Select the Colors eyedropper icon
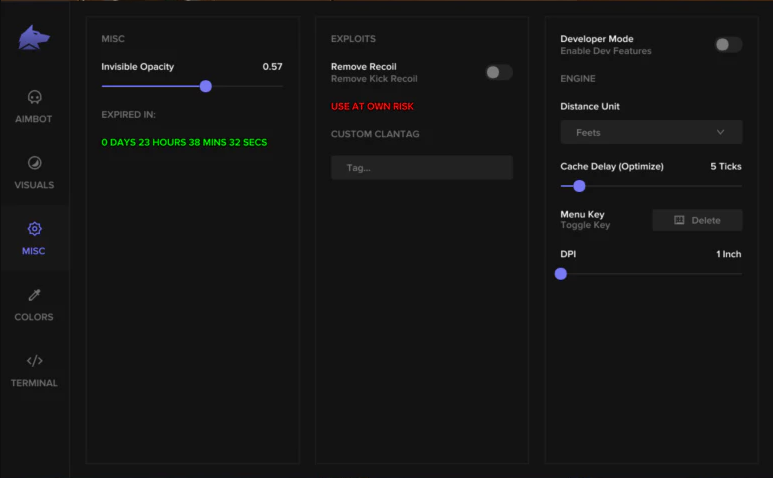The image size is (773, 478). [x=34, y=295]
